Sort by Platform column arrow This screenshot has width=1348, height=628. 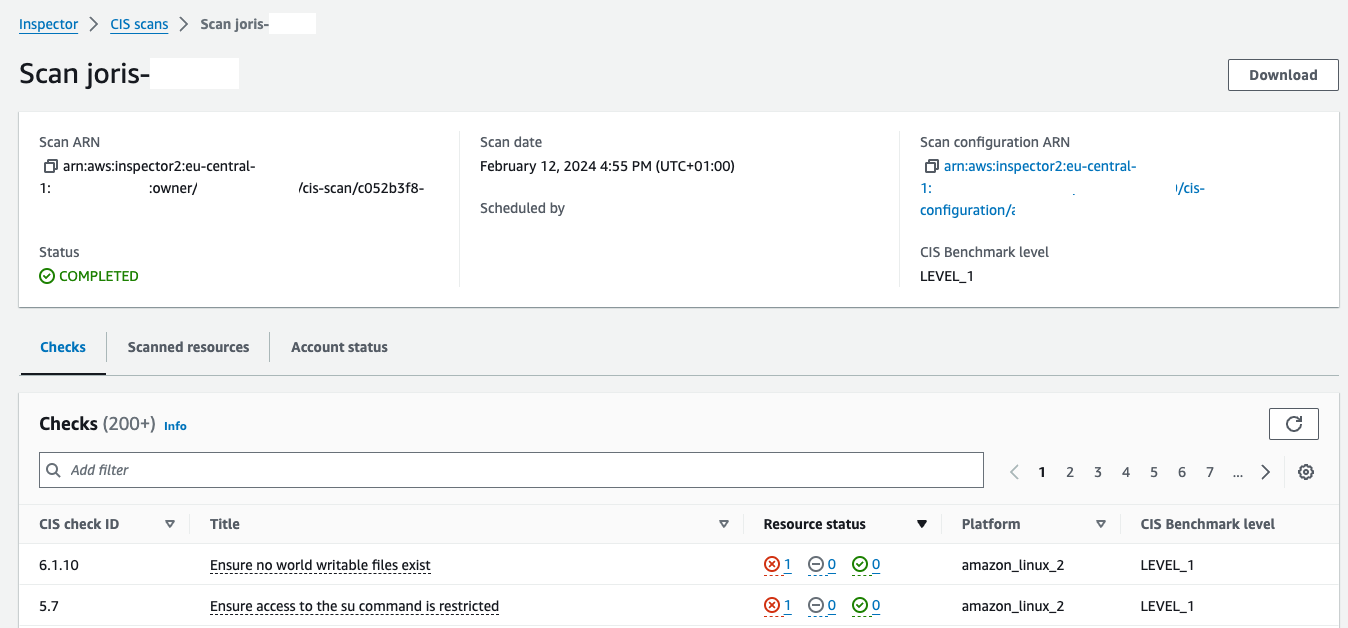[1100, 524]
